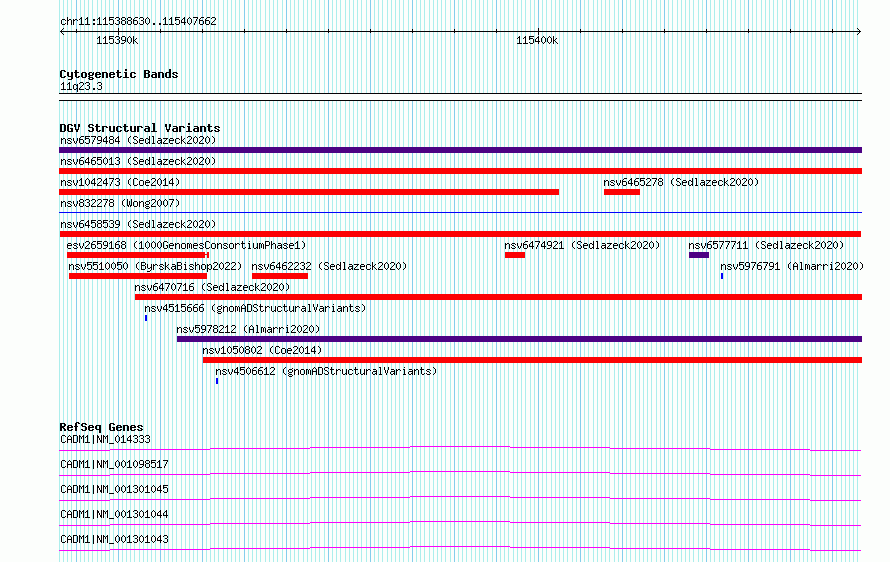890x562 pixels.
Task: Click the Cytogenetic Bands track heading
Action: (x=119, y=74)
